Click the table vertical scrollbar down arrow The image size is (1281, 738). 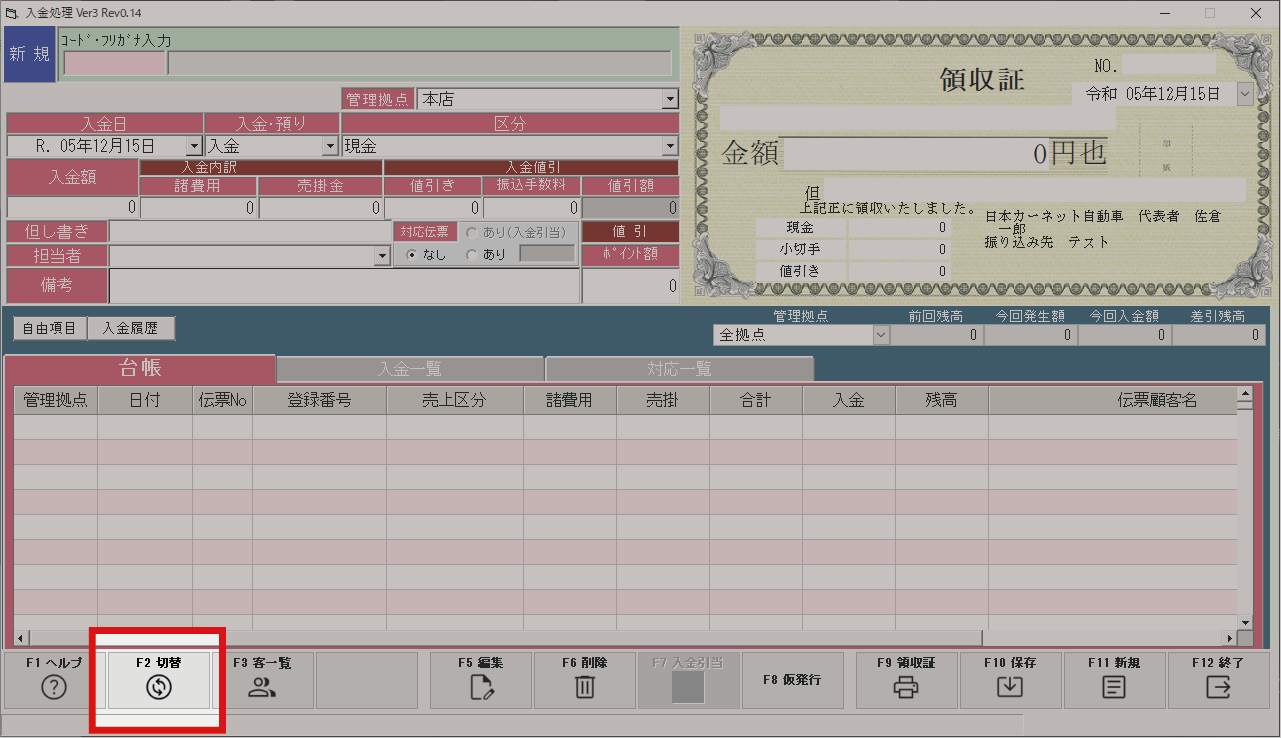(1245, 623)
